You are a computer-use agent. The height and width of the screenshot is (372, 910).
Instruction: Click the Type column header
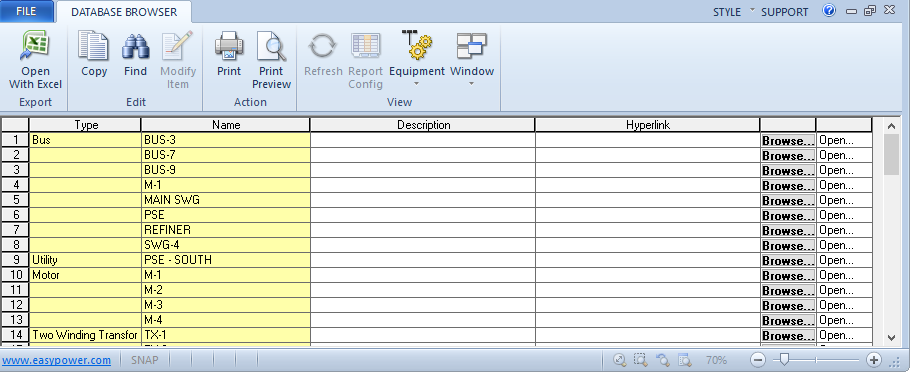click(x=85, y=125)
